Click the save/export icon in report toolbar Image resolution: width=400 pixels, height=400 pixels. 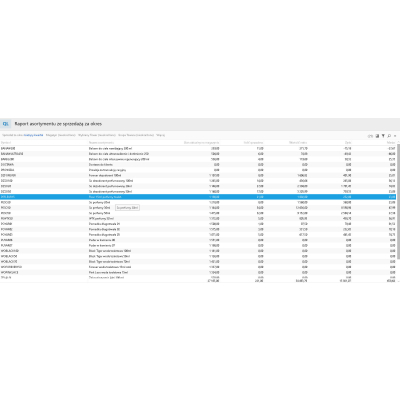tap(377, 136)
